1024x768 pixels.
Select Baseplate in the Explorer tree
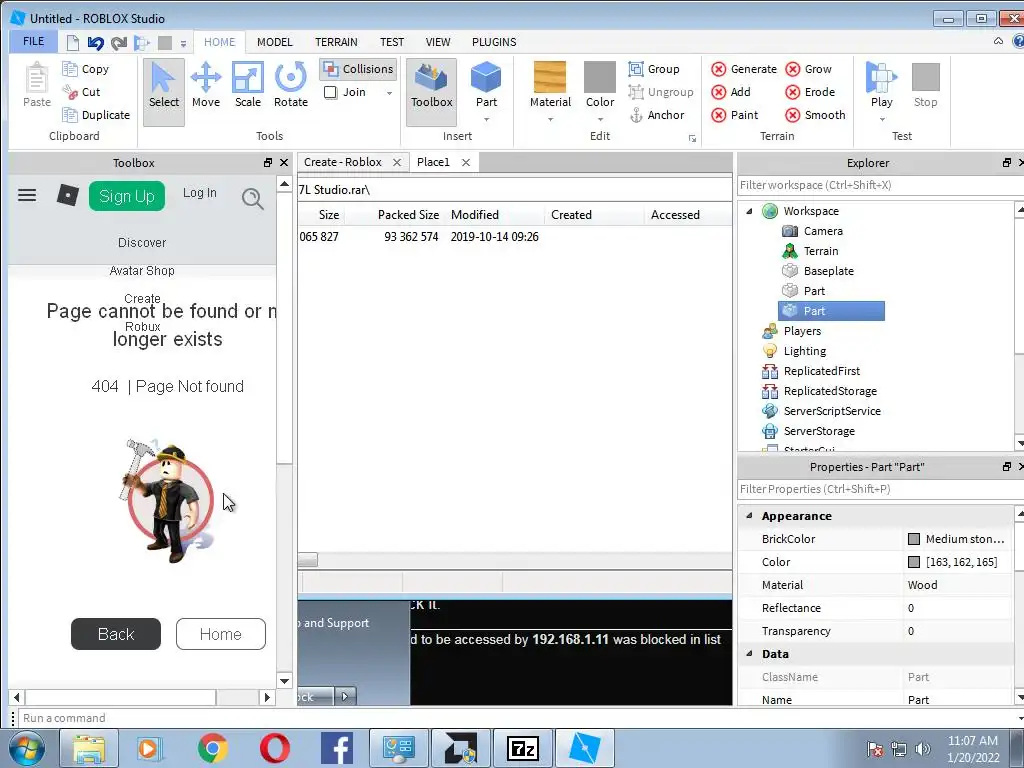click(x=828, y=270)
